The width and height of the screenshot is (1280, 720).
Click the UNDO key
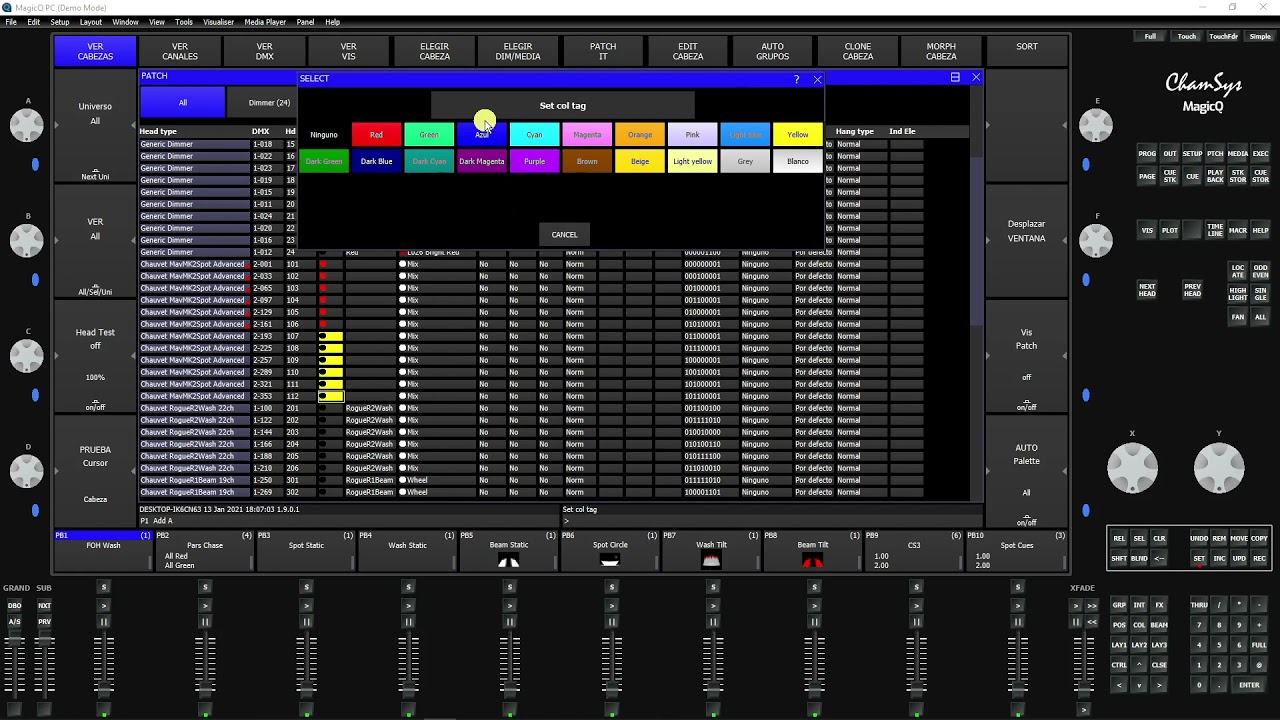click(x=1199, y=538)
